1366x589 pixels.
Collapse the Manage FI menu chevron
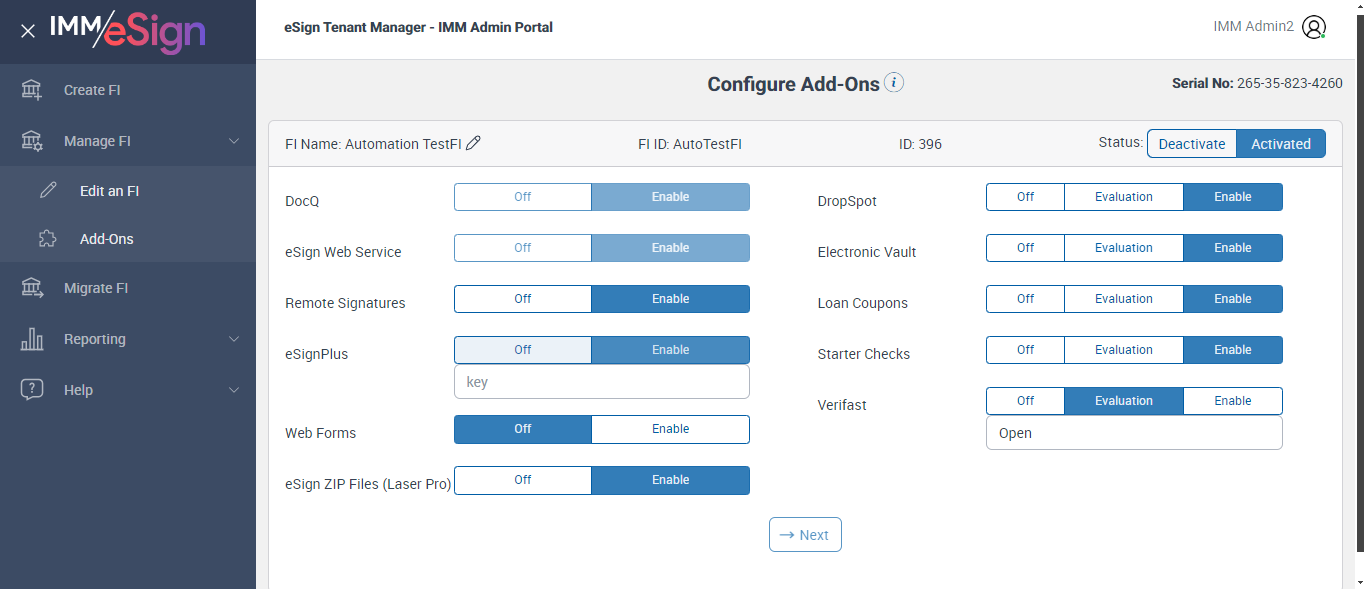234,141
